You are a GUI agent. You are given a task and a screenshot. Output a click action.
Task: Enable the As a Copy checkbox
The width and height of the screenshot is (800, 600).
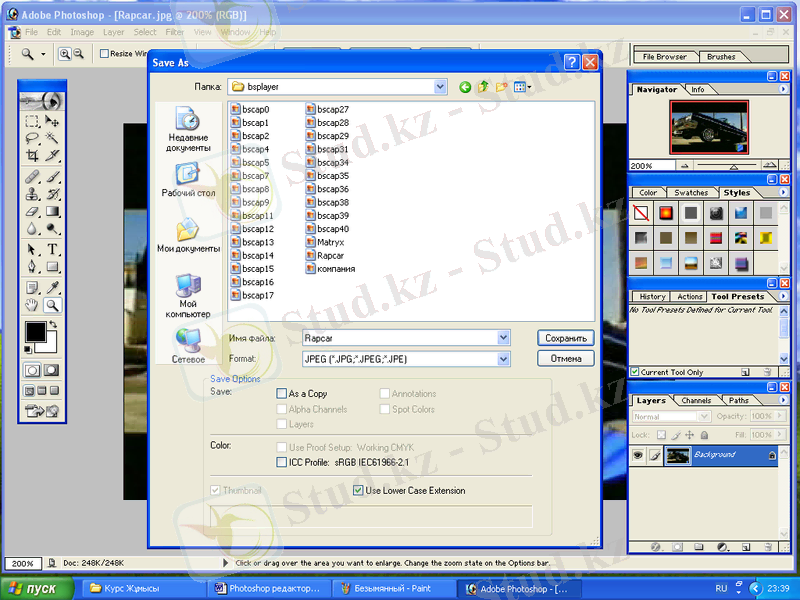click(x=282, y=394)
